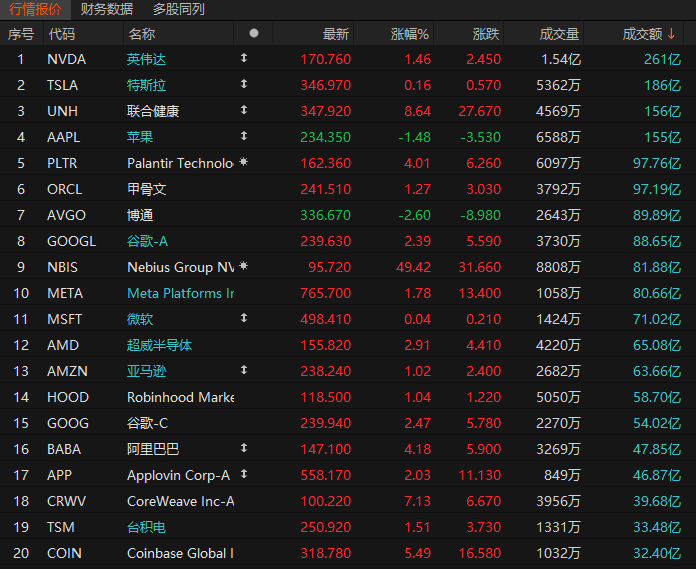This screenshot has width=696, height=569.
Task: Click NVDA latest price 170.760
Action: (x=326, y=59)
